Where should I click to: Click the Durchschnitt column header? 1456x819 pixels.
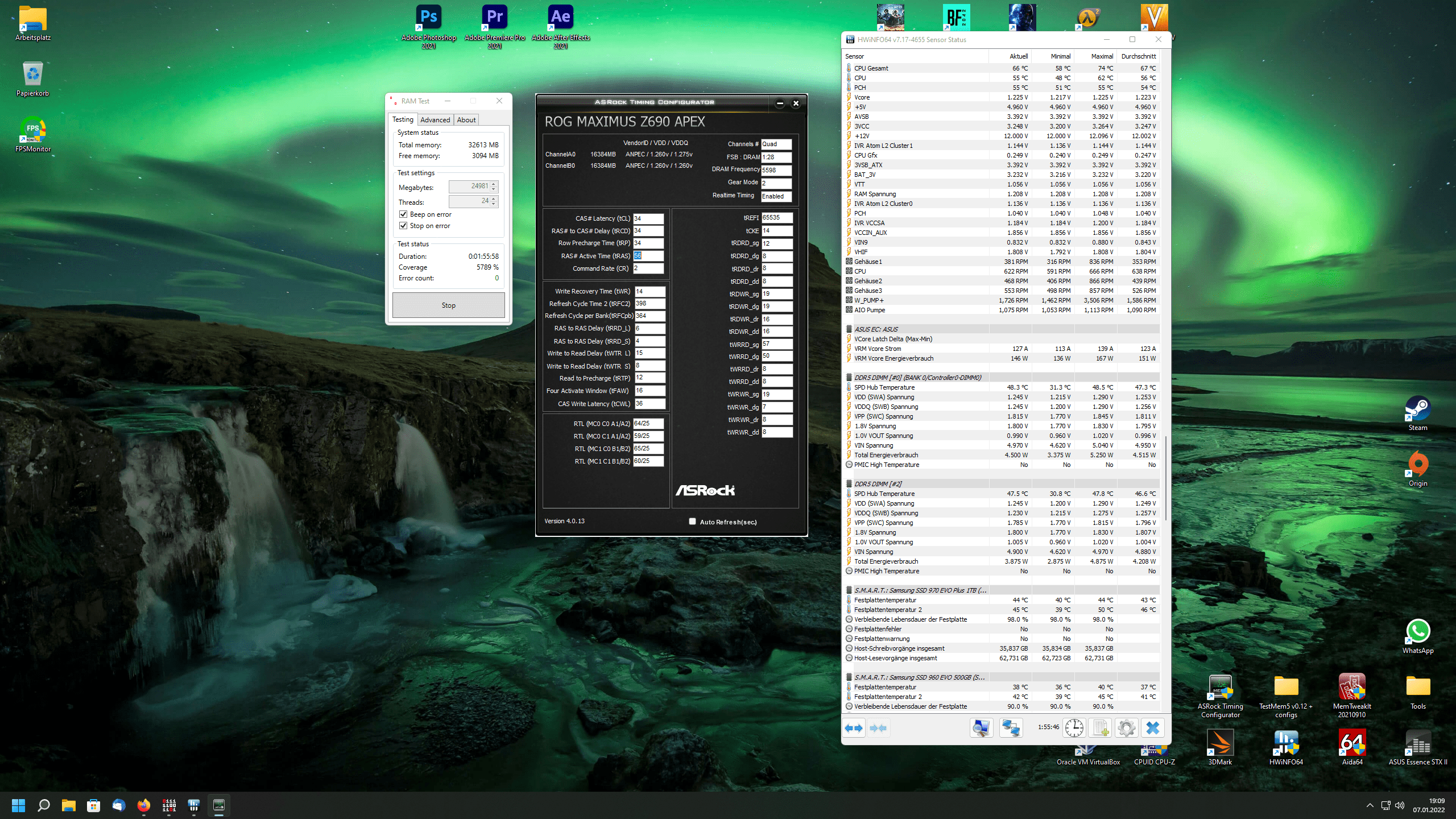pos(1138,56)
